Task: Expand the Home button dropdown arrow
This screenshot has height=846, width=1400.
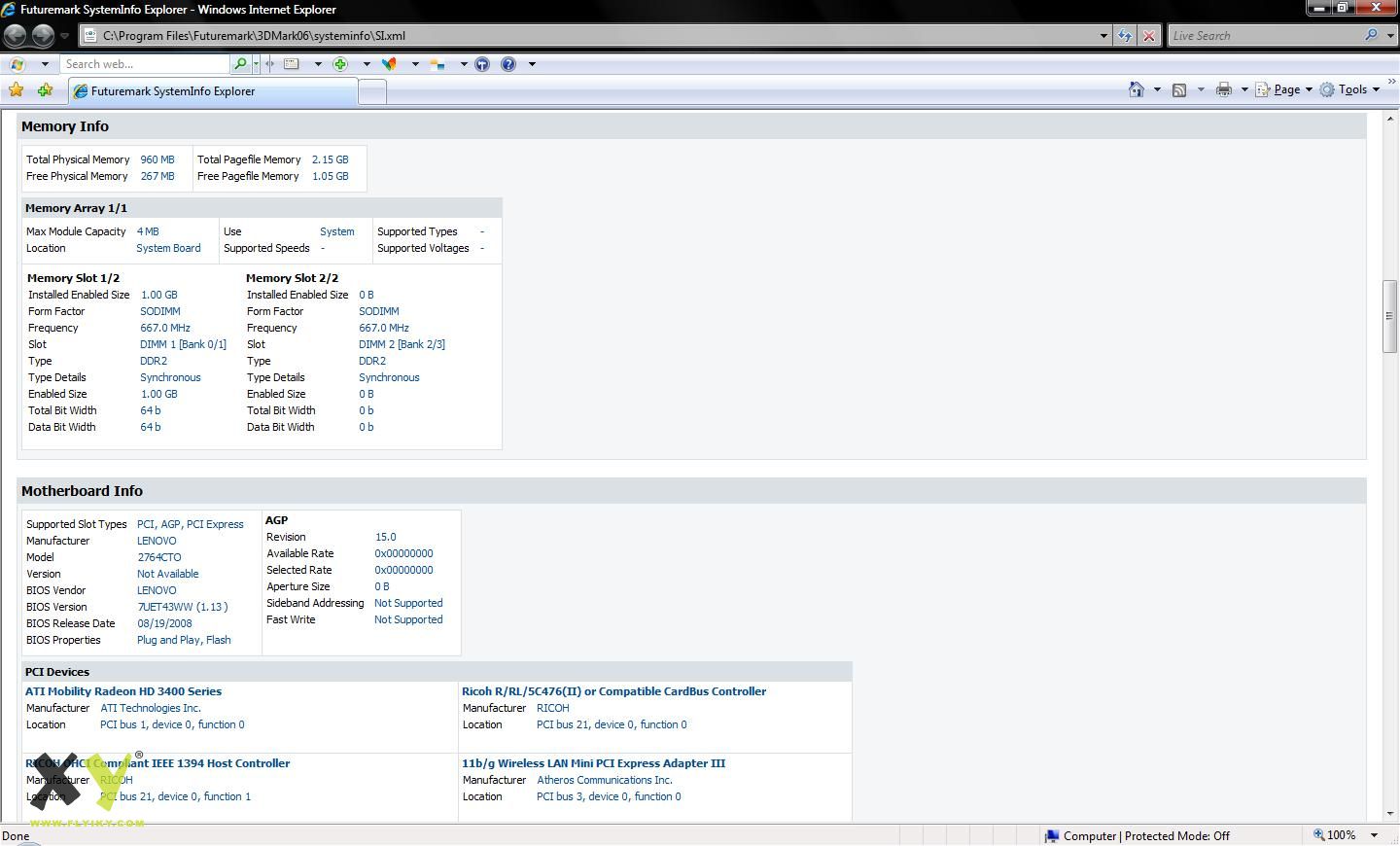Action: point(1157,89)
